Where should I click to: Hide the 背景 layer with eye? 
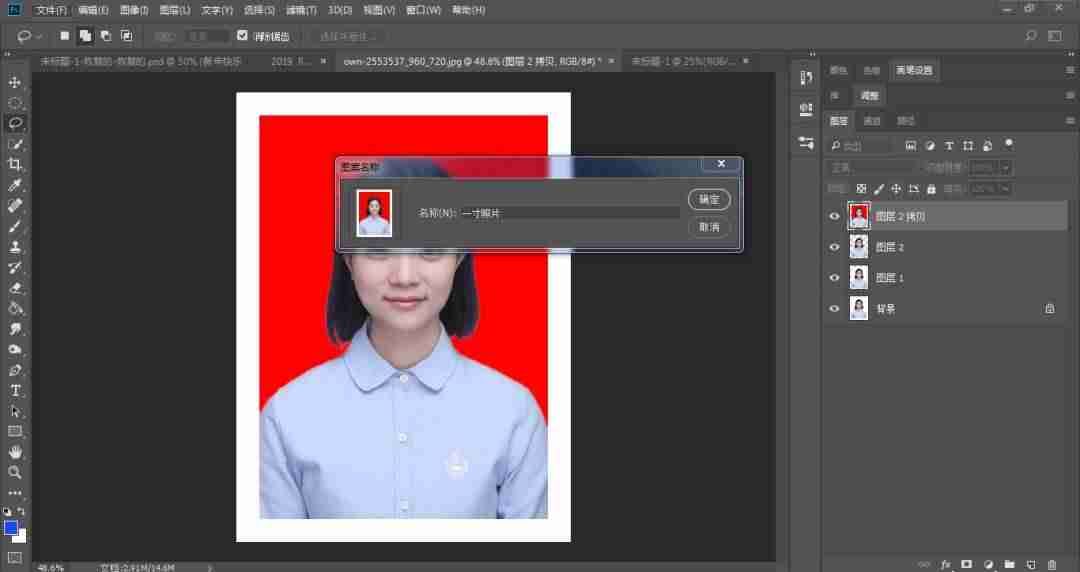pyautogui.click(x=834, y=309)
